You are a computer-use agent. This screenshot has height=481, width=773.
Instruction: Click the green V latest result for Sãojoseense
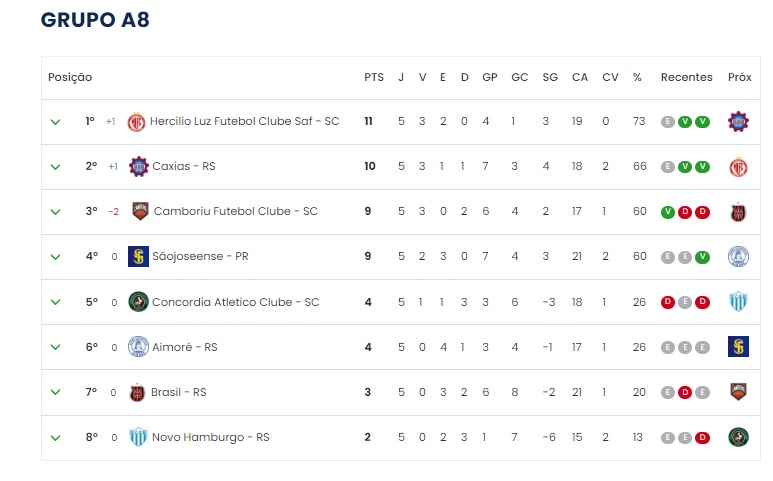pyautogui.click(x=703, y=257)
